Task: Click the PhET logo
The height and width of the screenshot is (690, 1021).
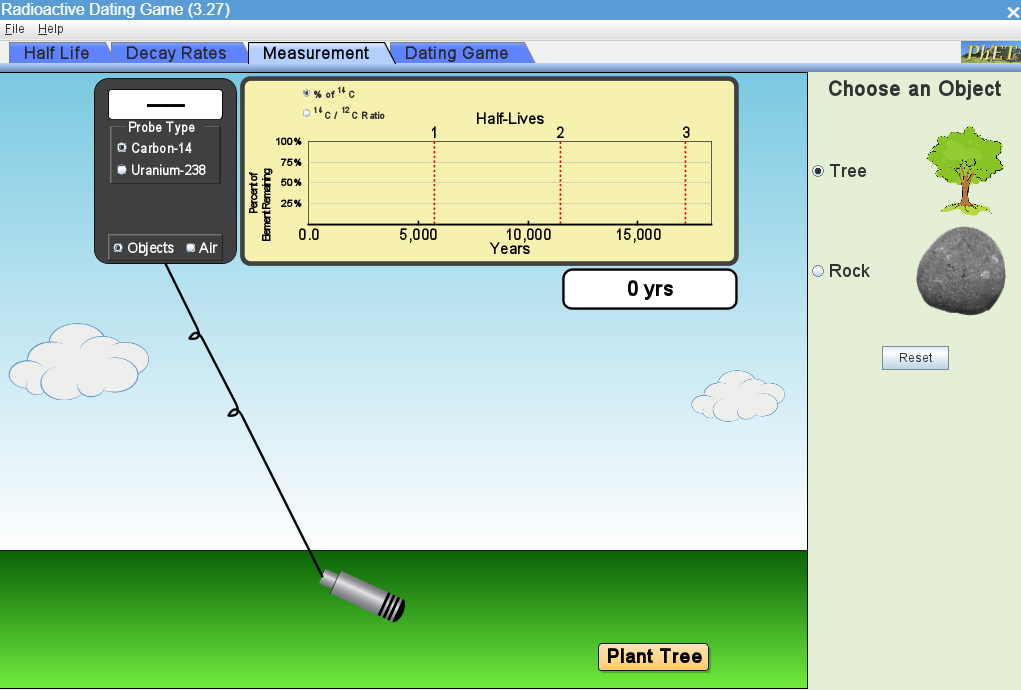Action: point(989,53)
